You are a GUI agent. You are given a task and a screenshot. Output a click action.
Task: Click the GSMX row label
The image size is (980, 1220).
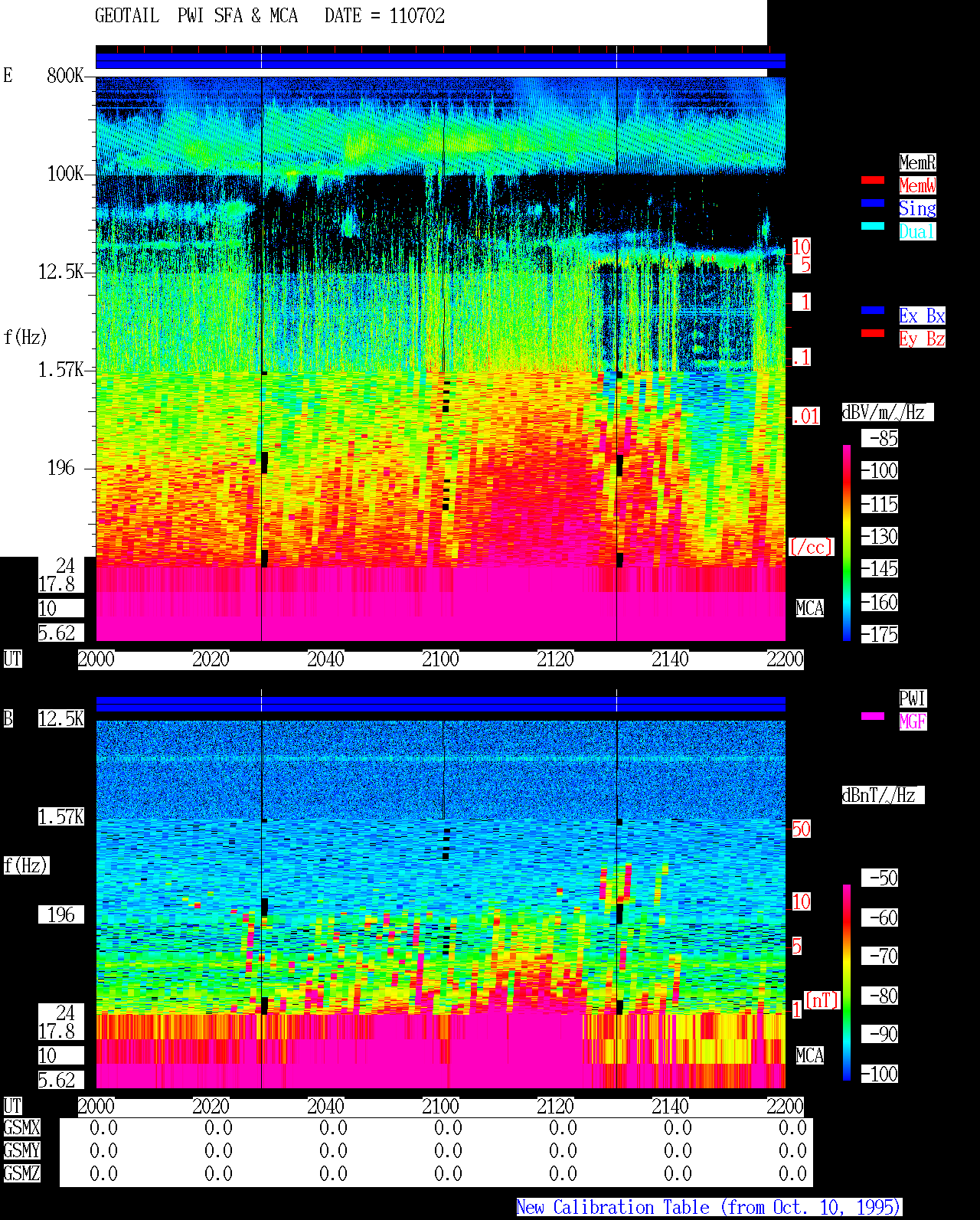[x=21, y=1127]
